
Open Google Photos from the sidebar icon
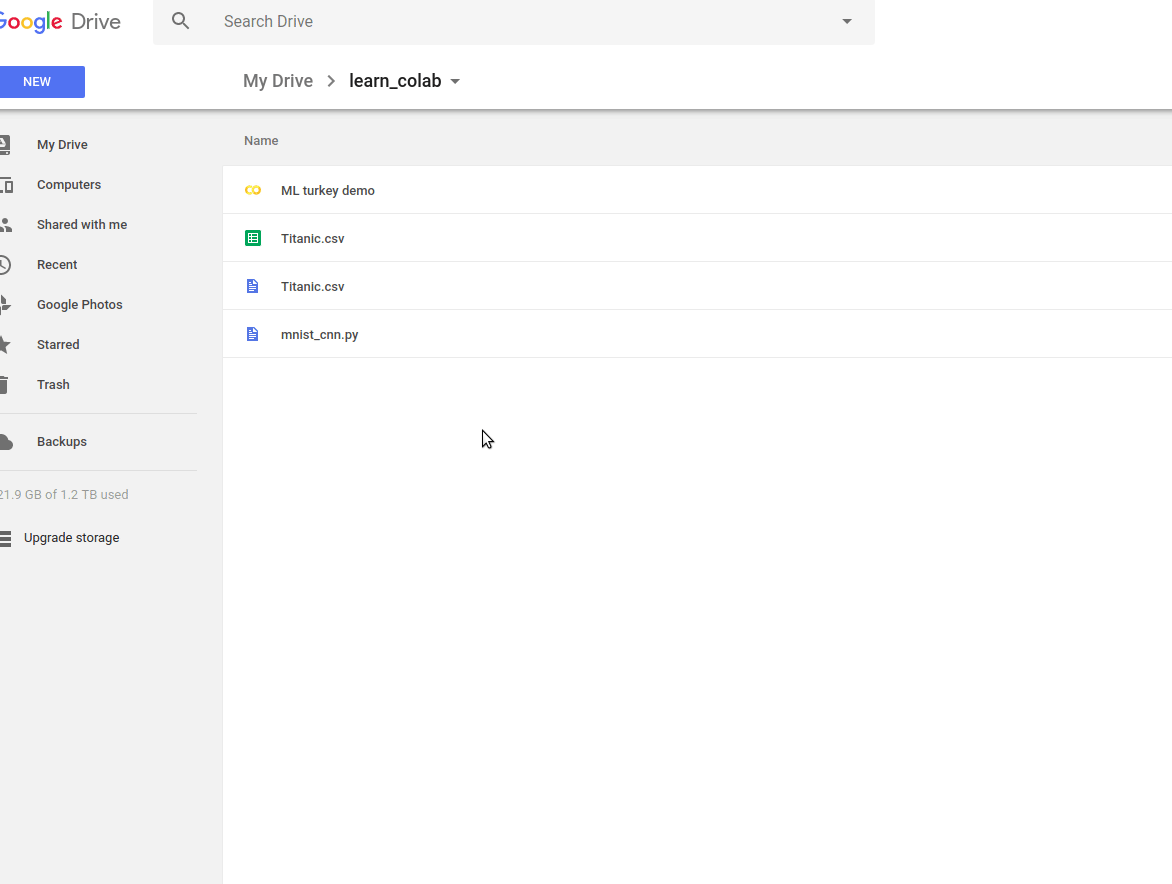point(8,304)
